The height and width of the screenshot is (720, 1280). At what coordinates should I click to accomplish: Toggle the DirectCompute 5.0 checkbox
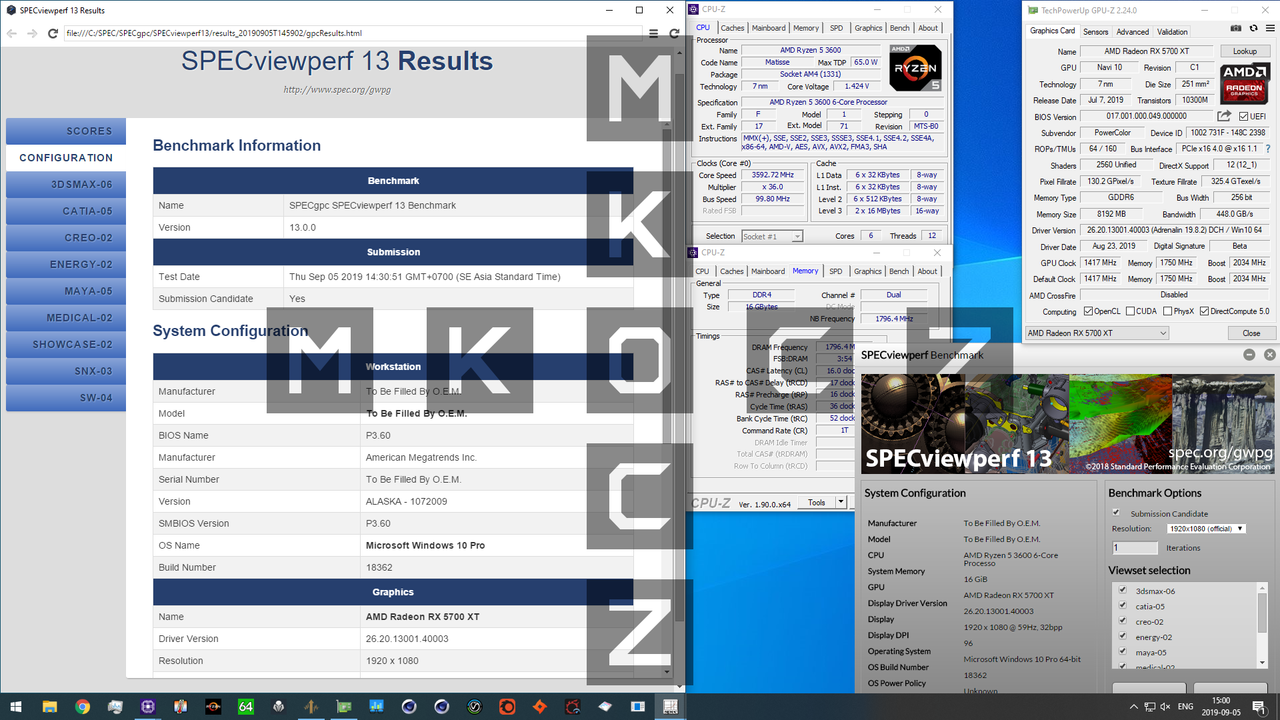[x=1204, y=311]
